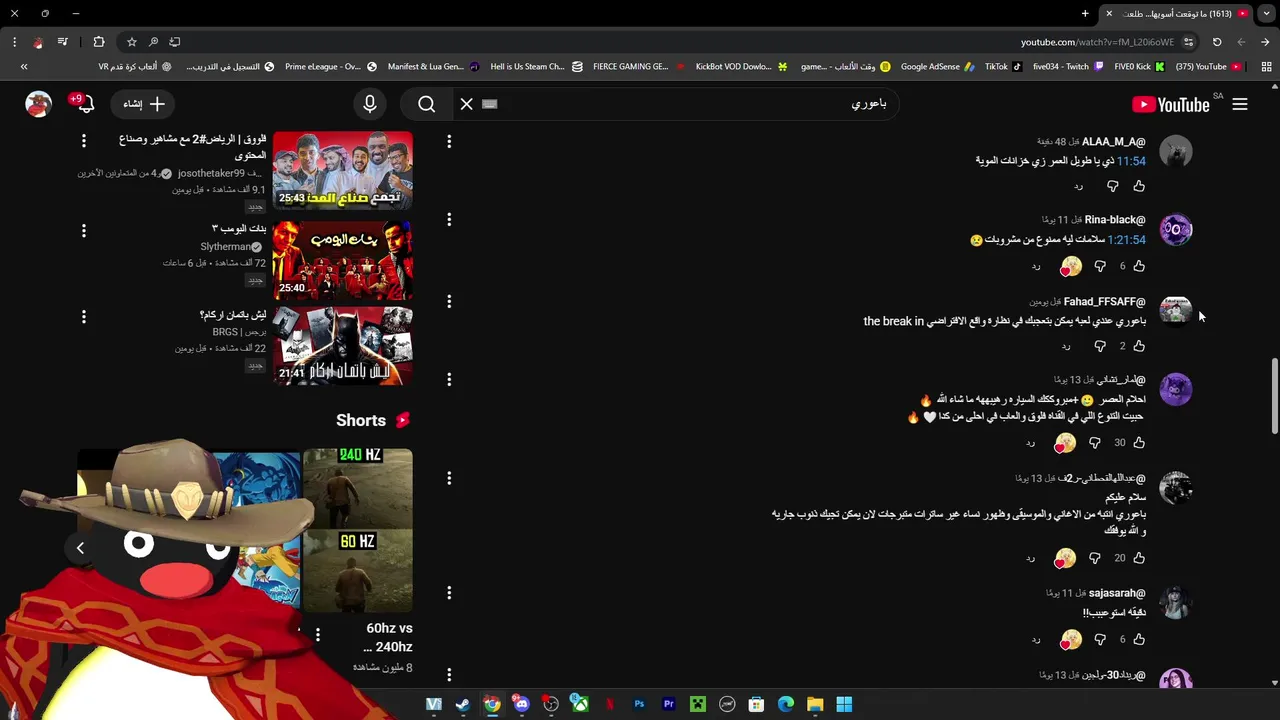Like the @sajasarah comment
The height and width of the screenshot is (720, 1280).
click(1139, 639)
